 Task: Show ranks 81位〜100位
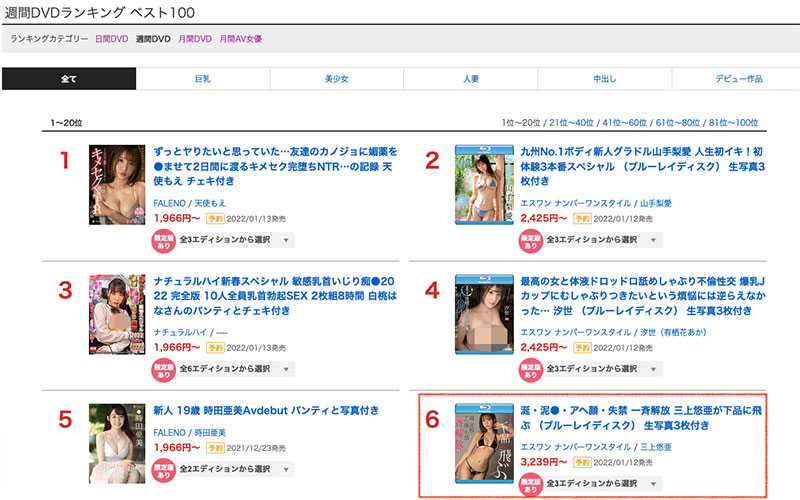732,123
